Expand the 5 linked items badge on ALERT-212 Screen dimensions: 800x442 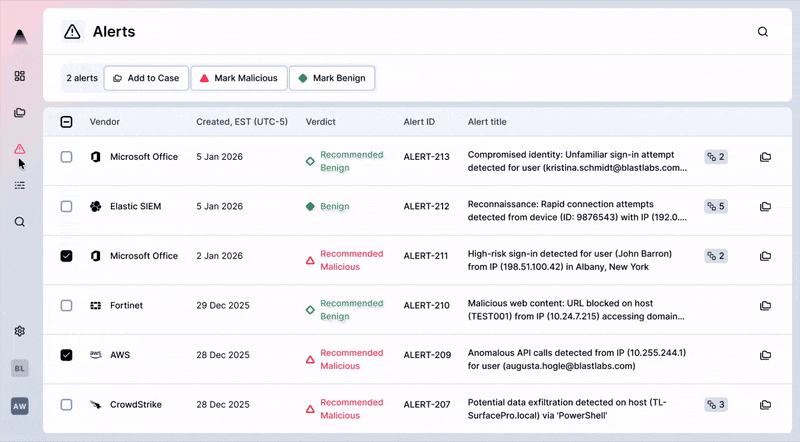pyautogui.click(x=715, y=207)
